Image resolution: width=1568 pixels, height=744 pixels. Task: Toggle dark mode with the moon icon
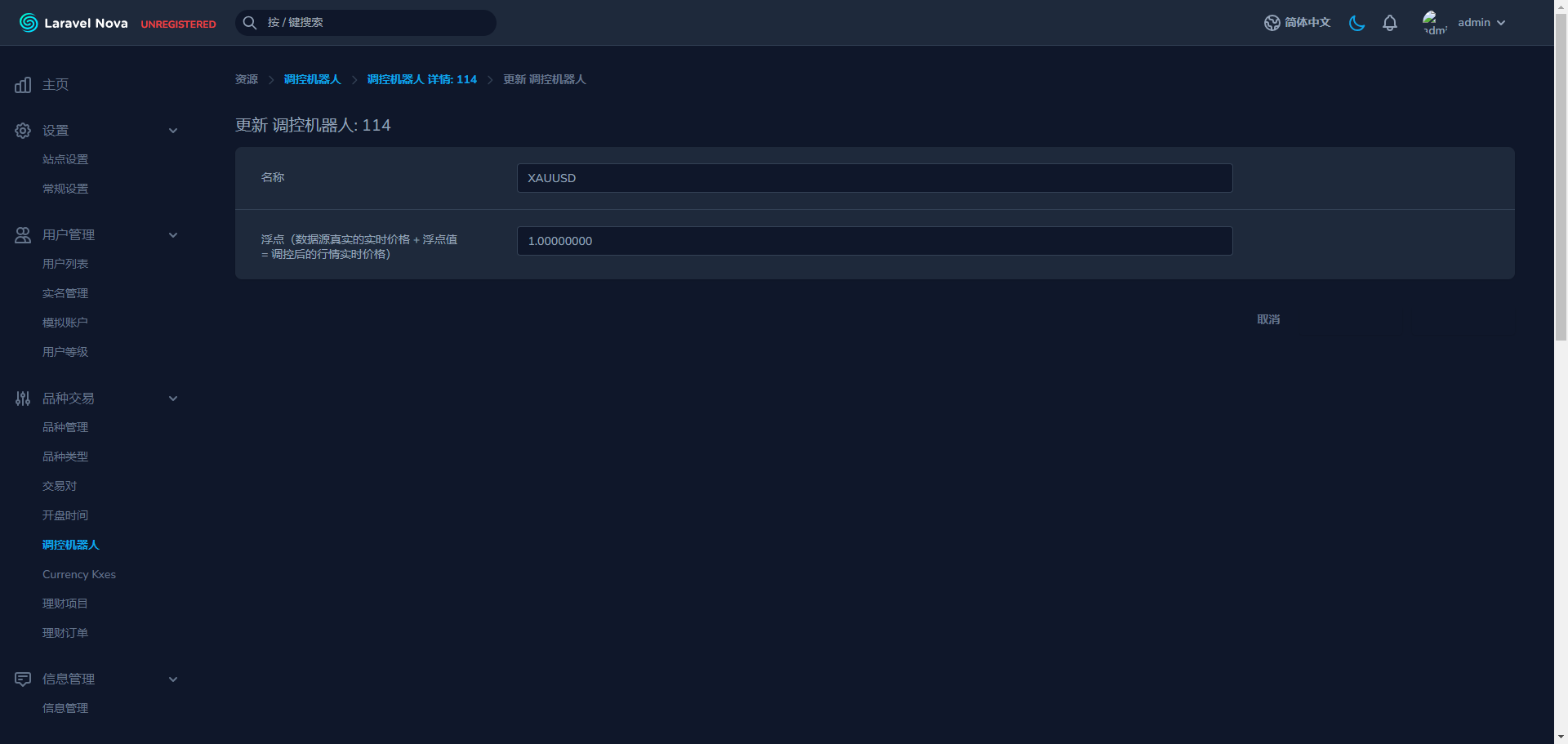pos(1356,23)
